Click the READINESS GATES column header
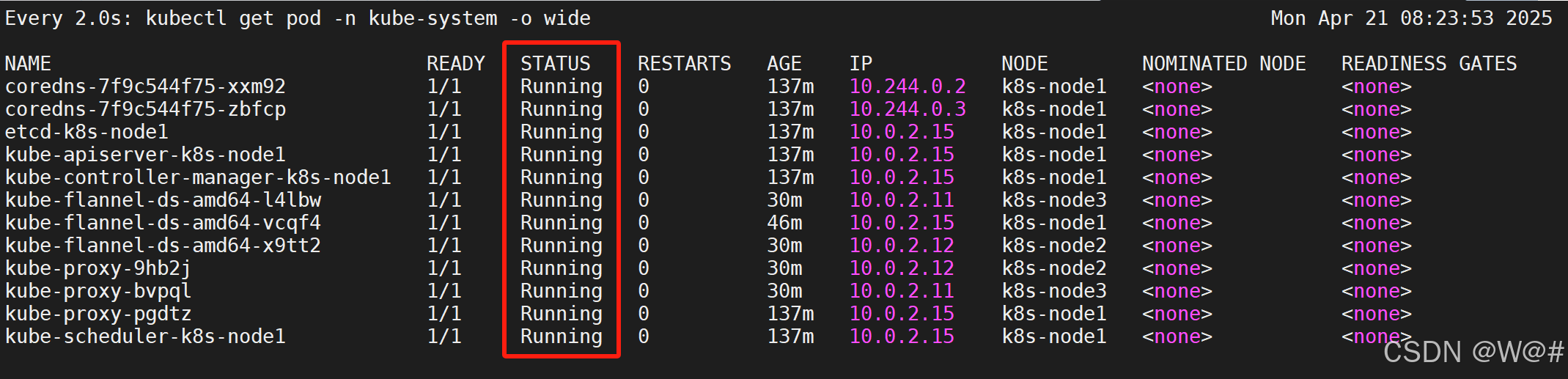 tap(1429, 64)
